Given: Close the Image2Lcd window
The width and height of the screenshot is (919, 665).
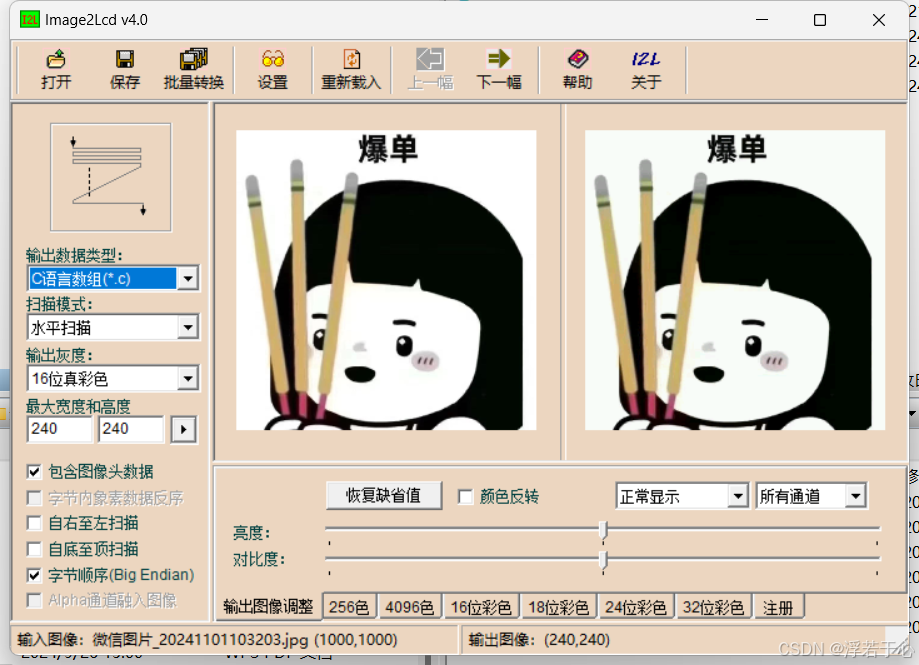Looking at the screenshot, I should pyautogui.click(x=879, y=20).
